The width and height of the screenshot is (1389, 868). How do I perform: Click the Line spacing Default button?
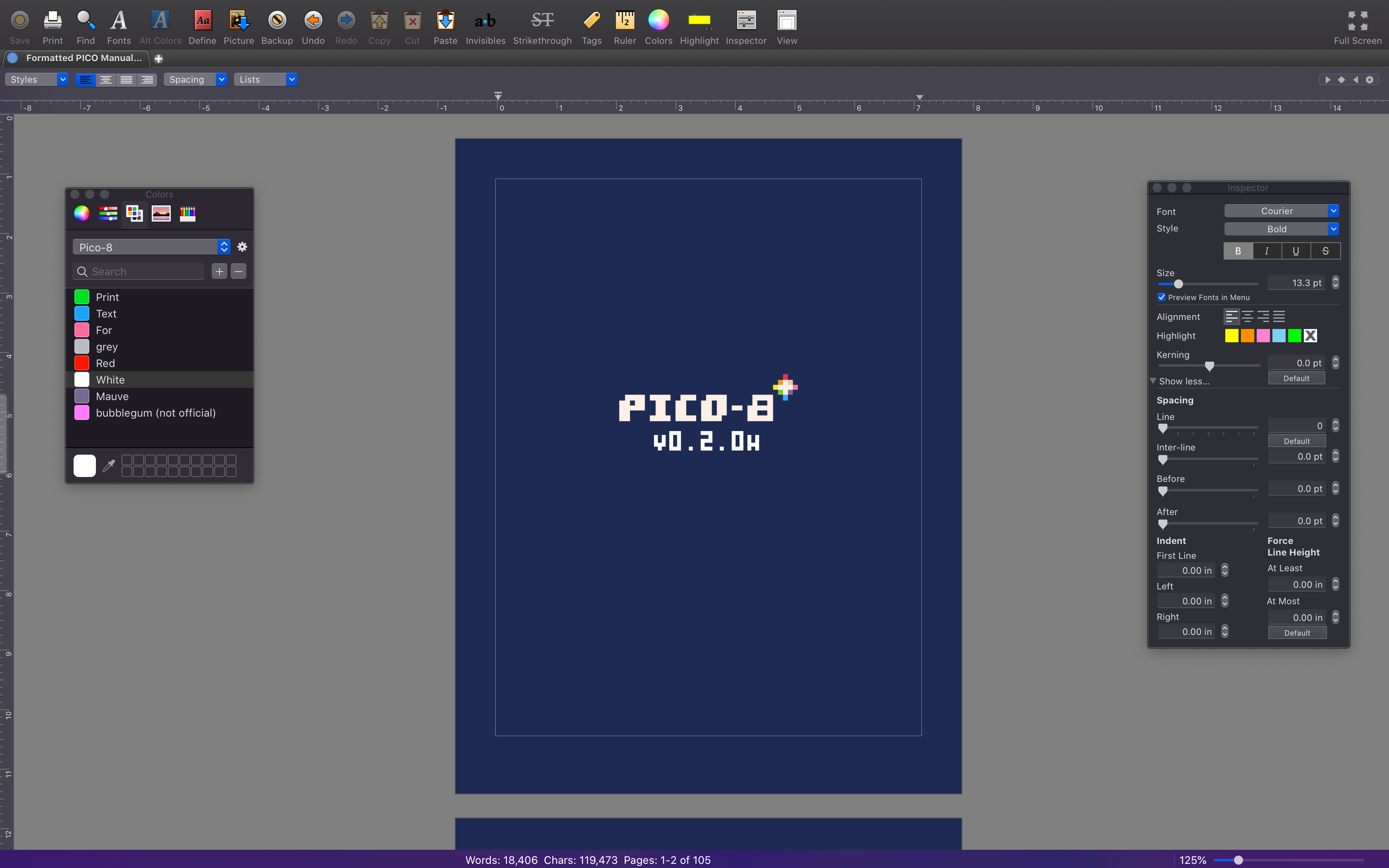tap(1296, 441)
